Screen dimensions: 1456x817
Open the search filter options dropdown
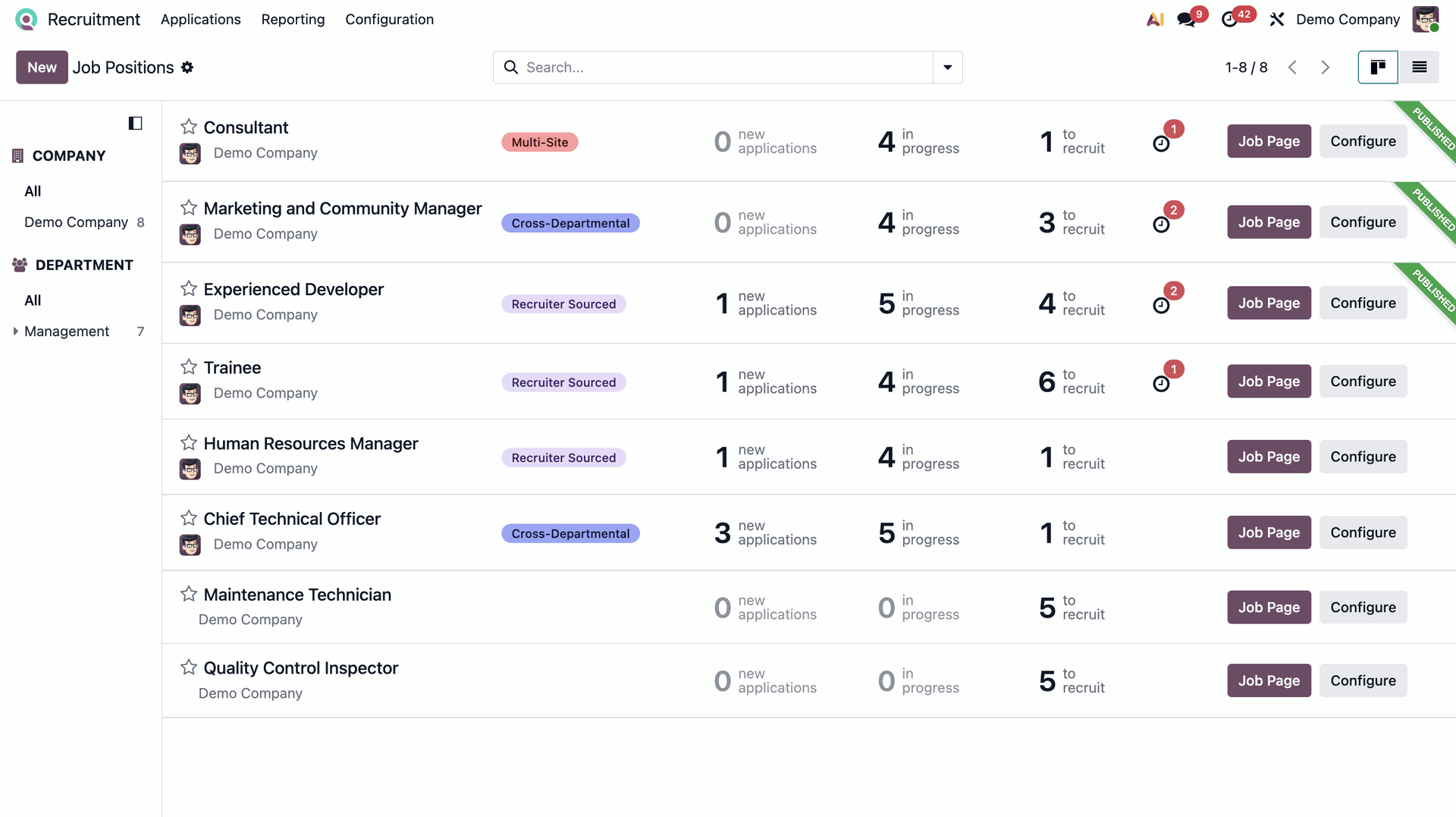948,68
